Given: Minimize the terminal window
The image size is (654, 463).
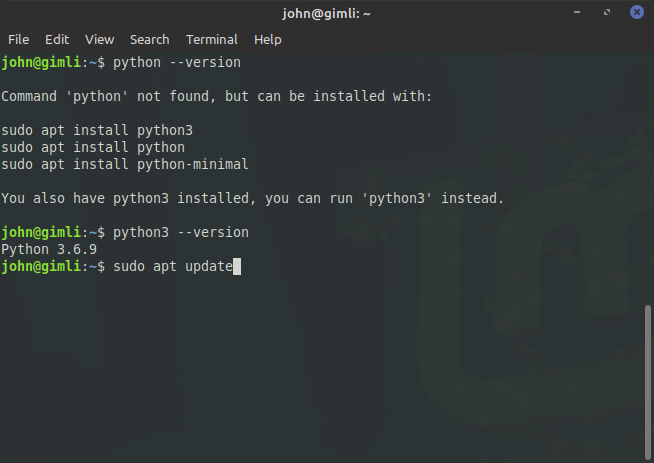Looking at the screenshot, I should tap(577, 12).
